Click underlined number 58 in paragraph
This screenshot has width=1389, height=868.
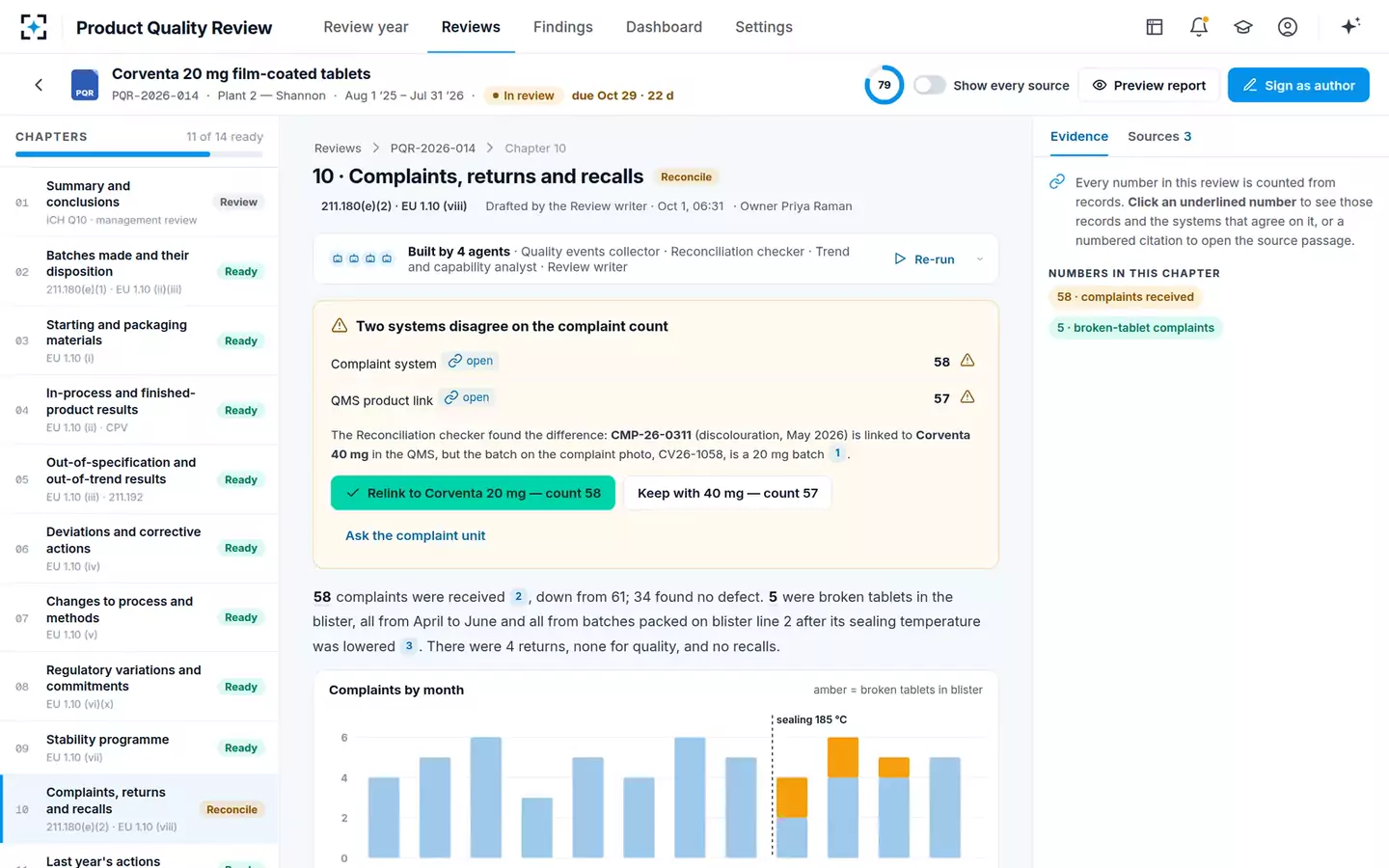[322, 597]
